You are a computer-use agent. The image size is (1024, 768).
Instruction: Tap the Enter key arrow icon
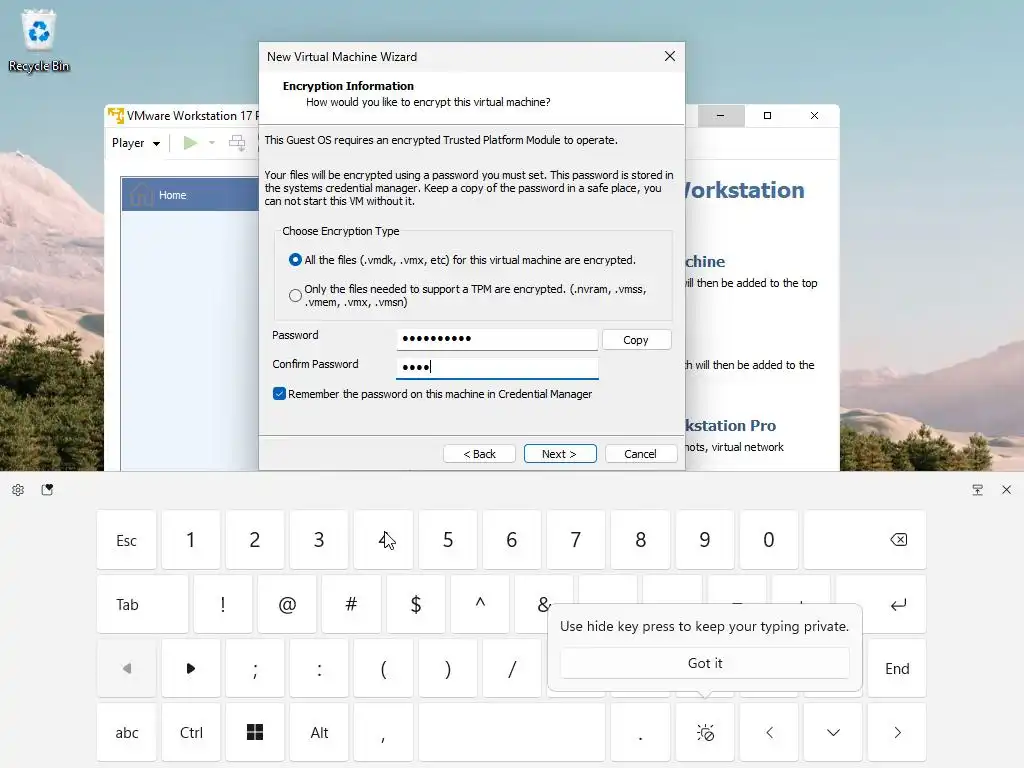tap(897, 604)
